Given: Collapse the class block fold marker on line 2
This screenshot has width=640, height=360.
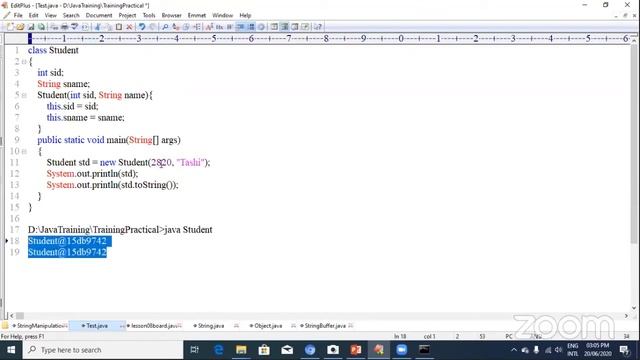Looking at the screenshot, I should tap(24, 62).
